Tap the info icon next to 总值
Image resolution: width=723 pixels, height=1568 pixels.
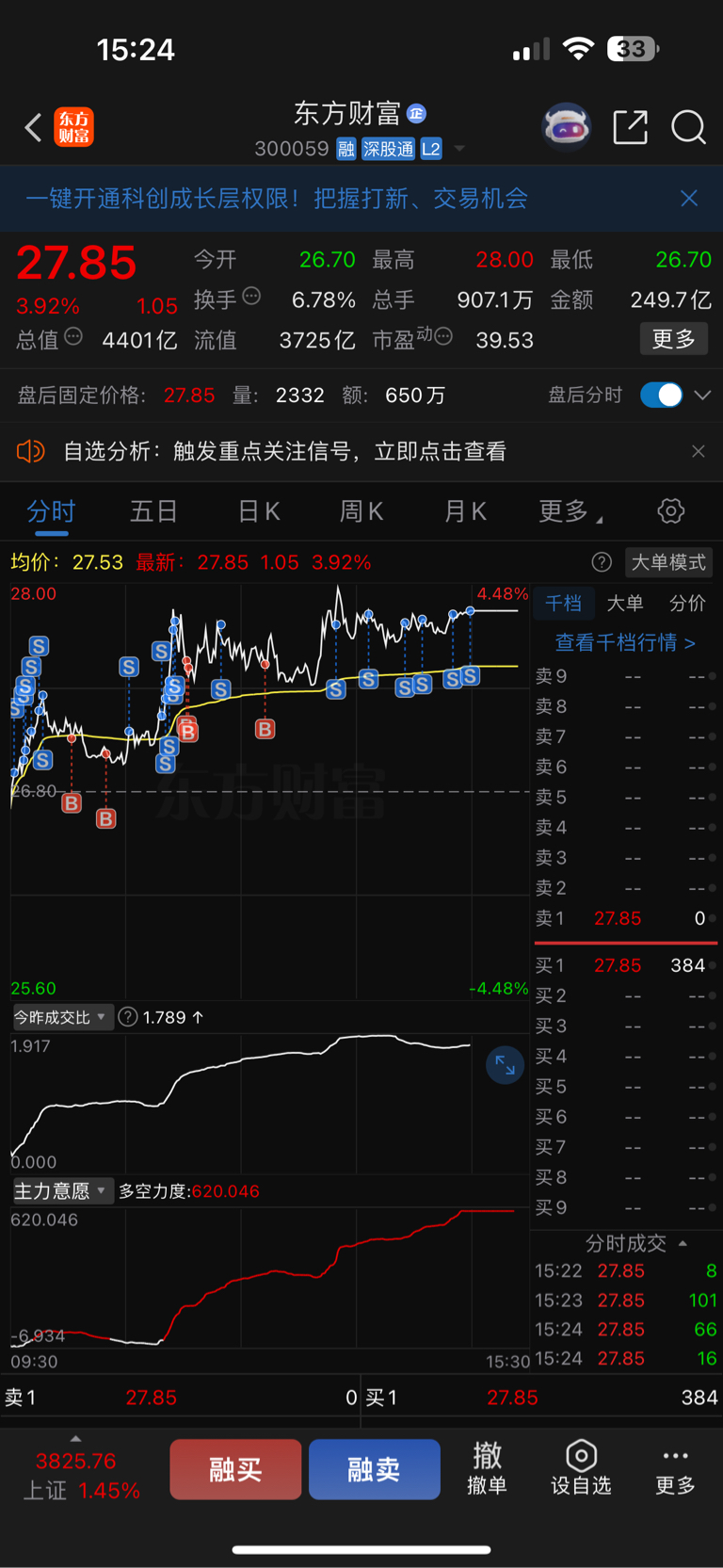tap(73, 336)
